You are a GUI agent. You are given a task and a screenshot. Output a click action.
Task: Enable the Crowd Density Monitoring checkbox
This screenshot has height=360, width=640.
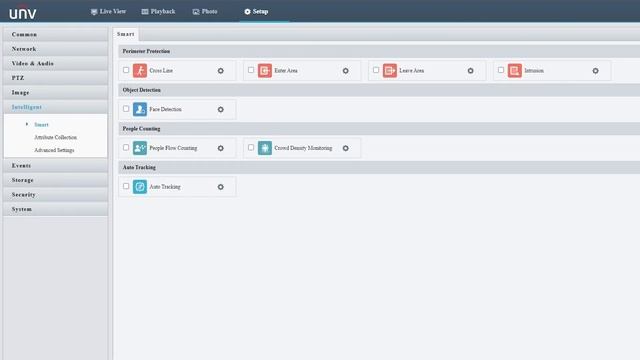coord(251,147)
